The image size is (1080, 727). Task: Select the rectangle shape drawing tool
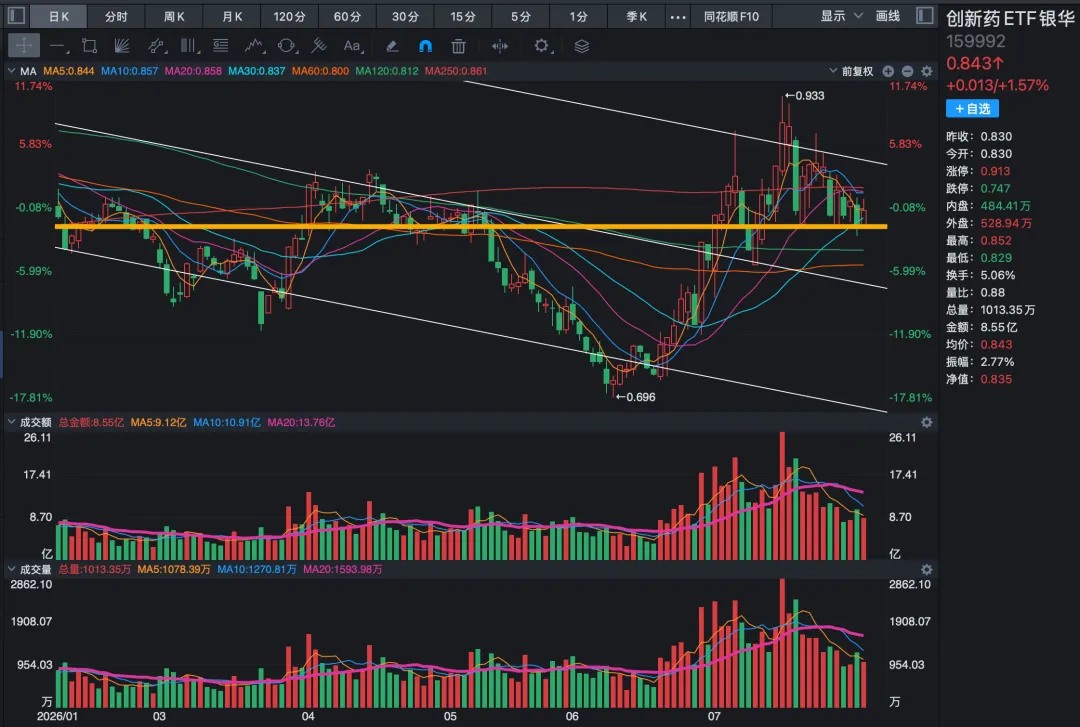[x=90, y=46]
